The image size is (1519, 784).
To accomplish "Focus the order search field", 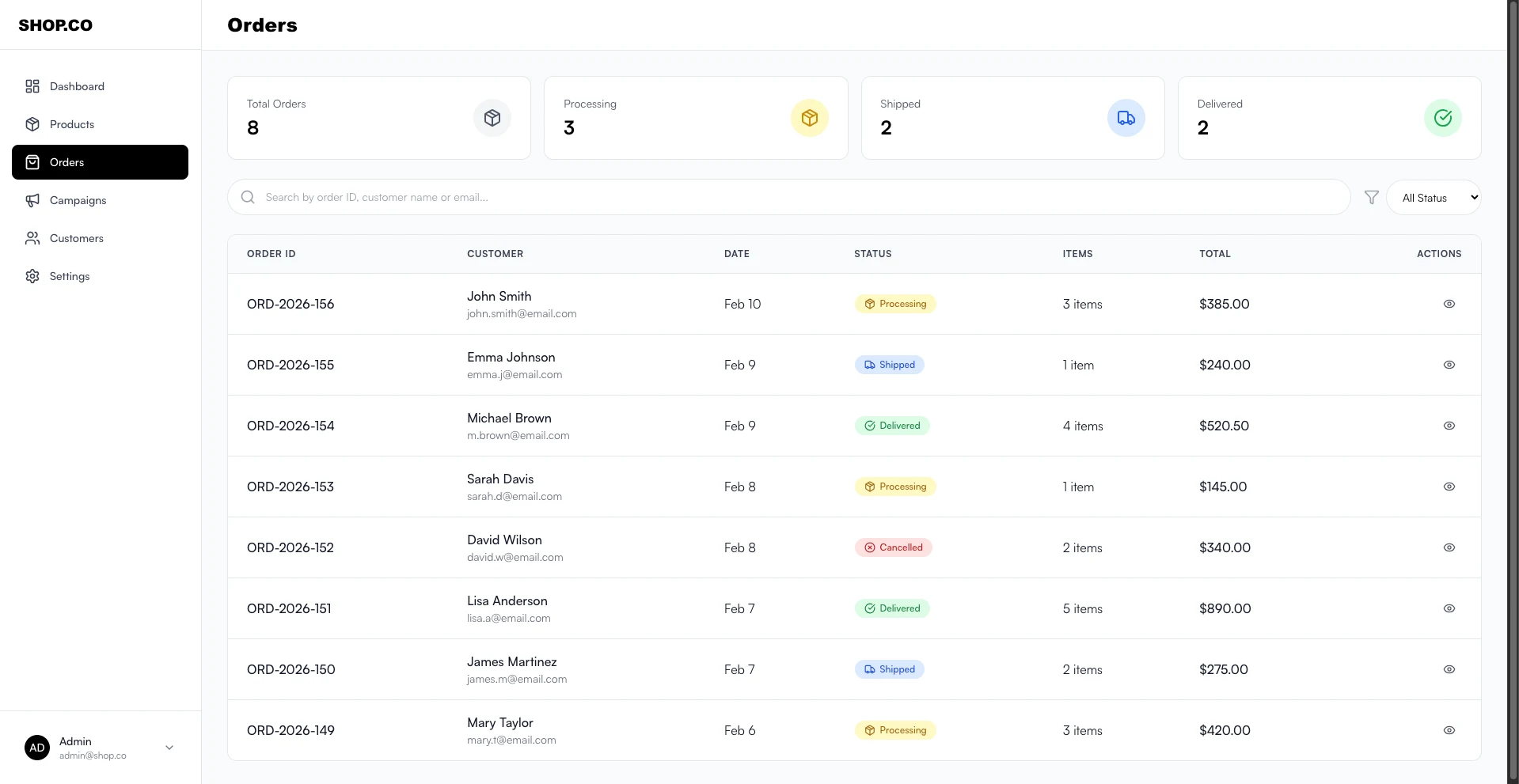I will pyautogui.click(x=792, y=197).
